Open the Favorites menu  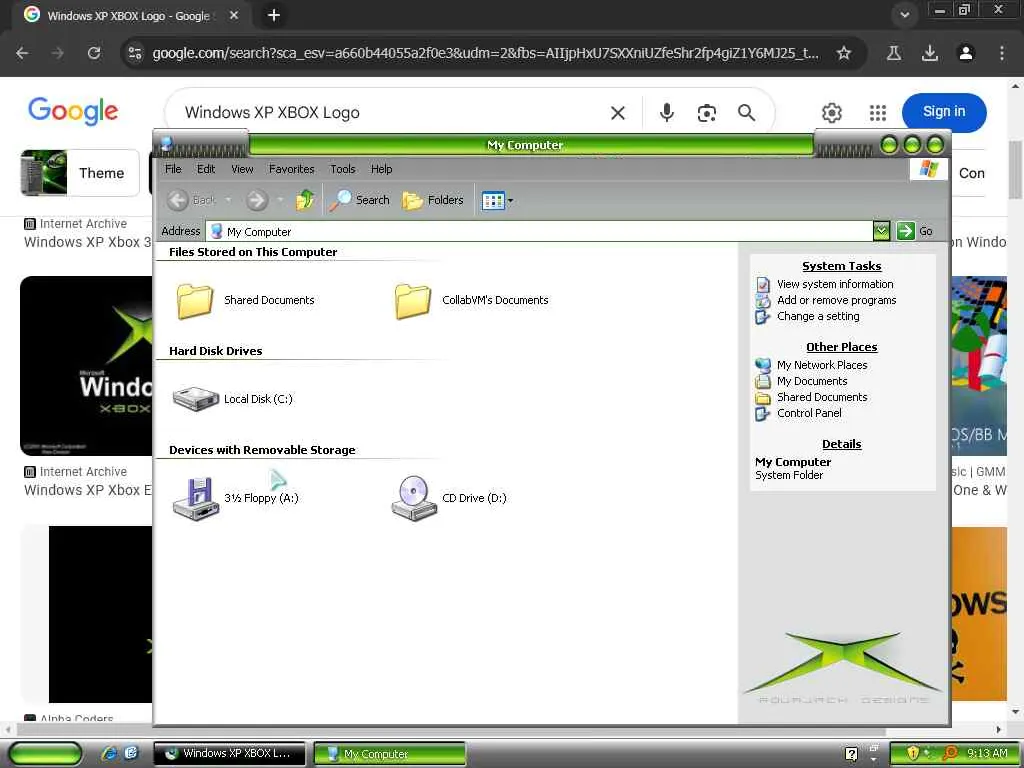tap(291, 169)
